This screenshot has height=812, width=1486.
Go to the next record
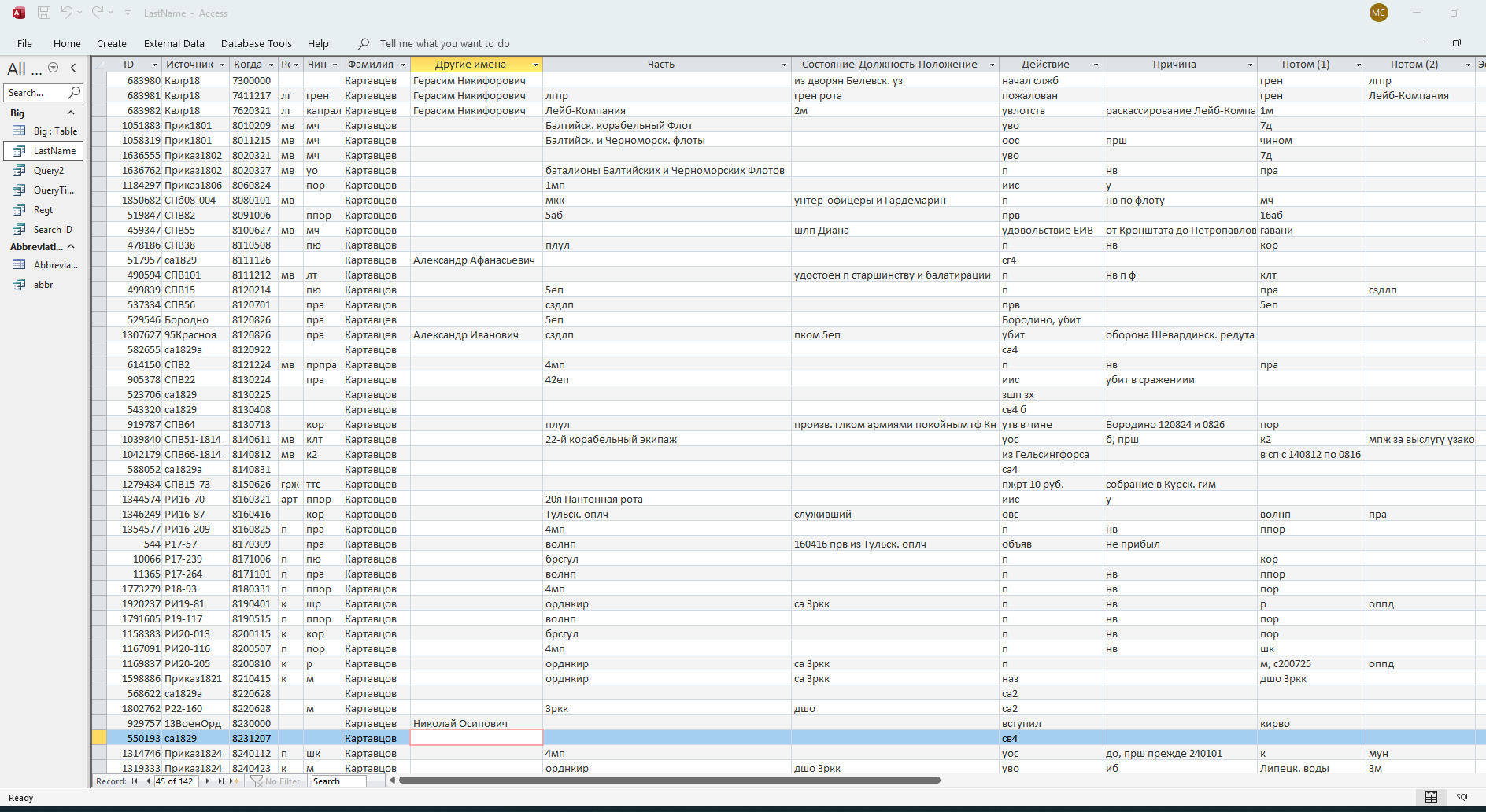click(207, 781)
